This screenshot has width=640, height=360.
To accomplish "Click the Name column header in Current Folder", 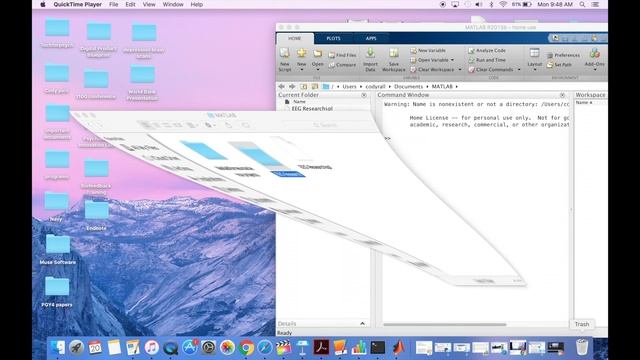I will (300, 102).
